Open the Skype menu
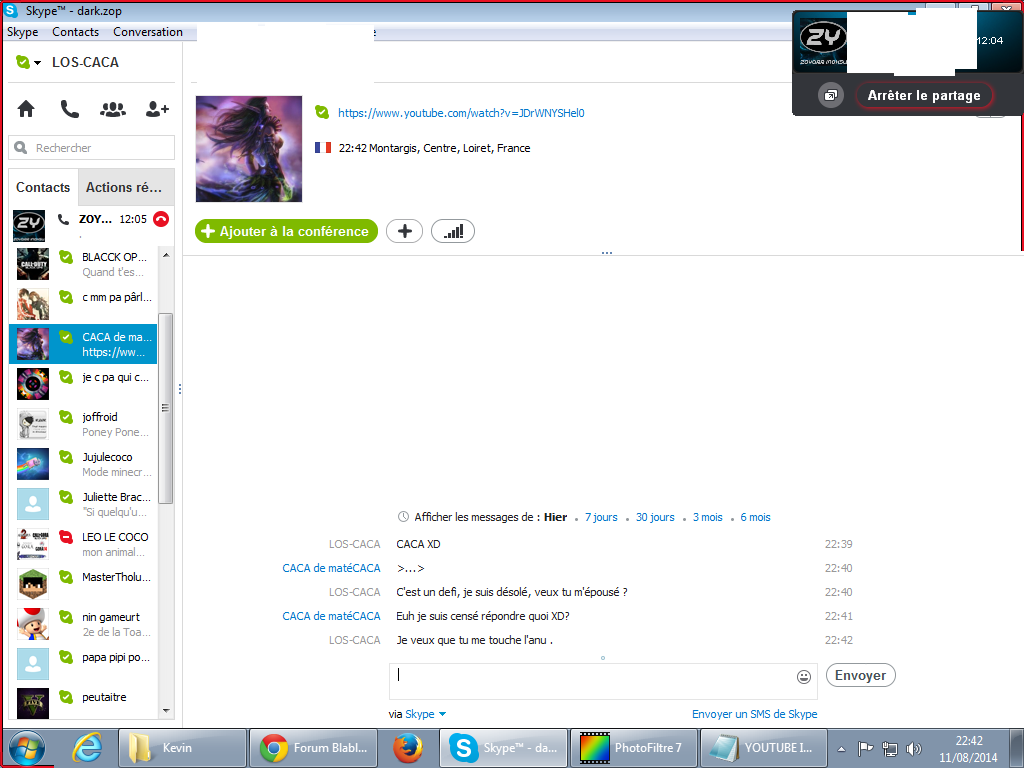The image size is (1024, 768). [x=22, y=32]
